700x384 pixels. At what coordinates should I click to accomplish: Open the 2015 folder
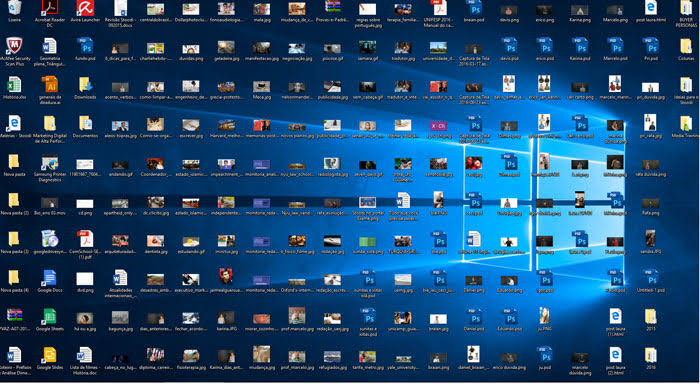tap(651, 316)
